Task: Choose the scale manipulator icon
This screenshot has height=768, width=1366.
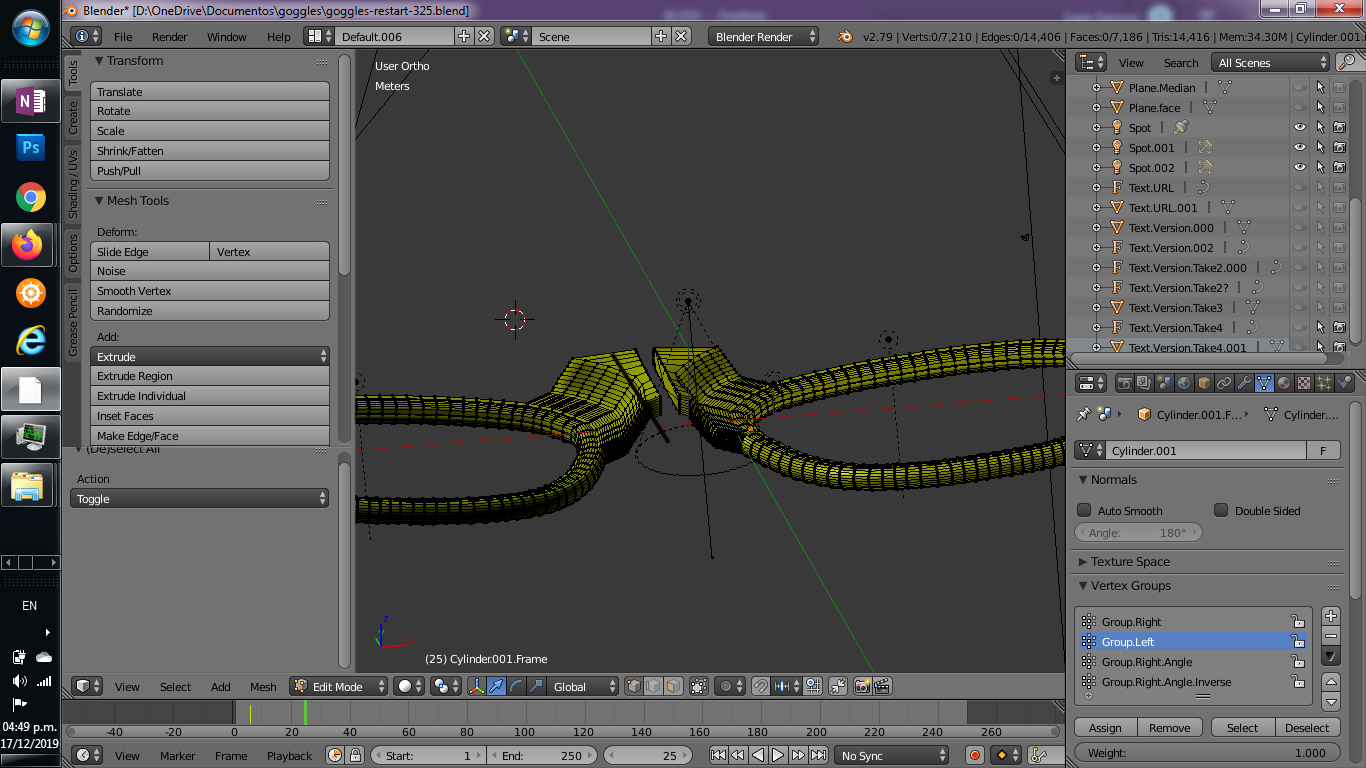Action: click(x=536, y=686)
